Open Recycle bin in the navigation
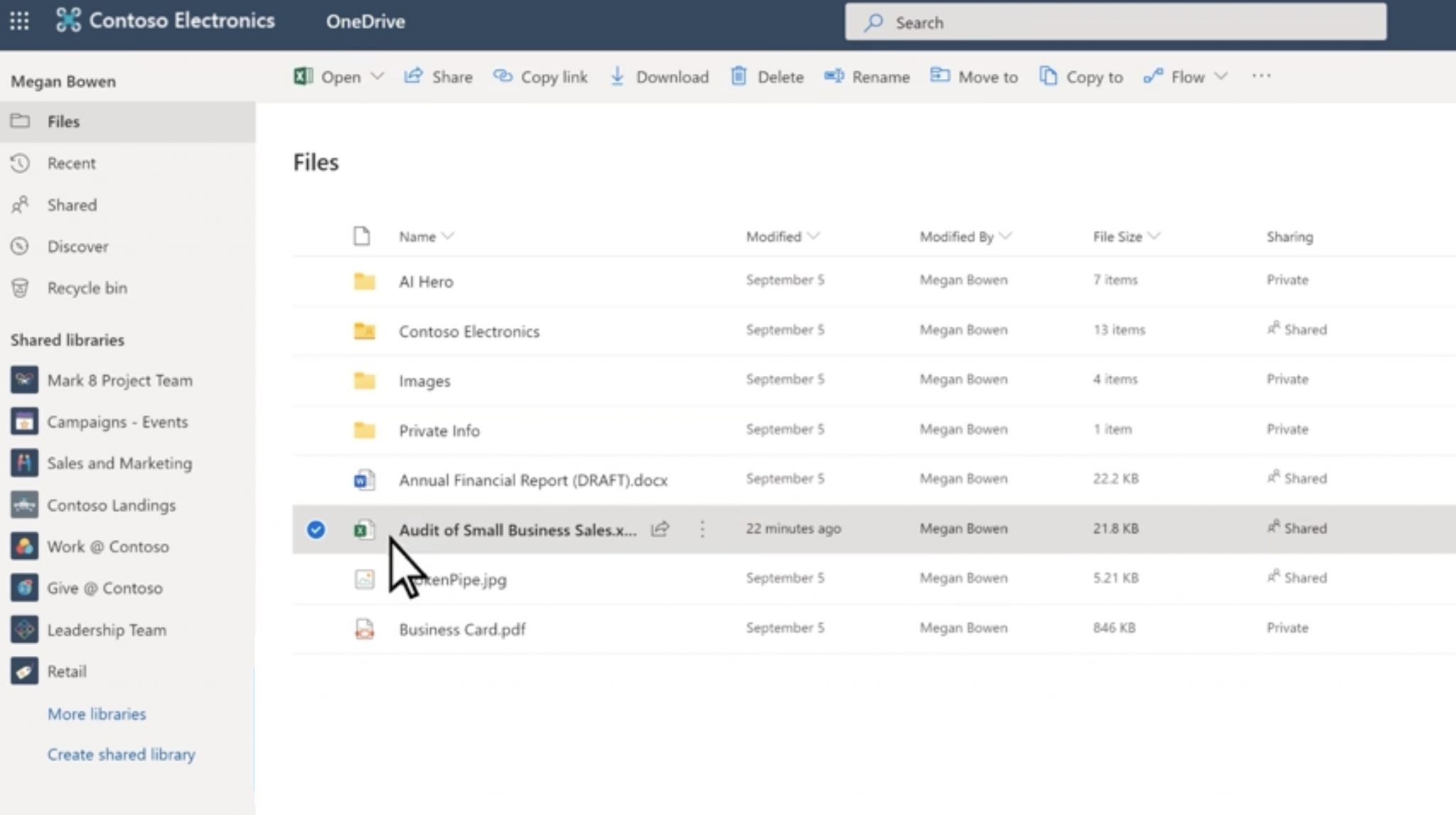Image resolution: width=1456 pixels, height=815 pixels. point(87,288)
